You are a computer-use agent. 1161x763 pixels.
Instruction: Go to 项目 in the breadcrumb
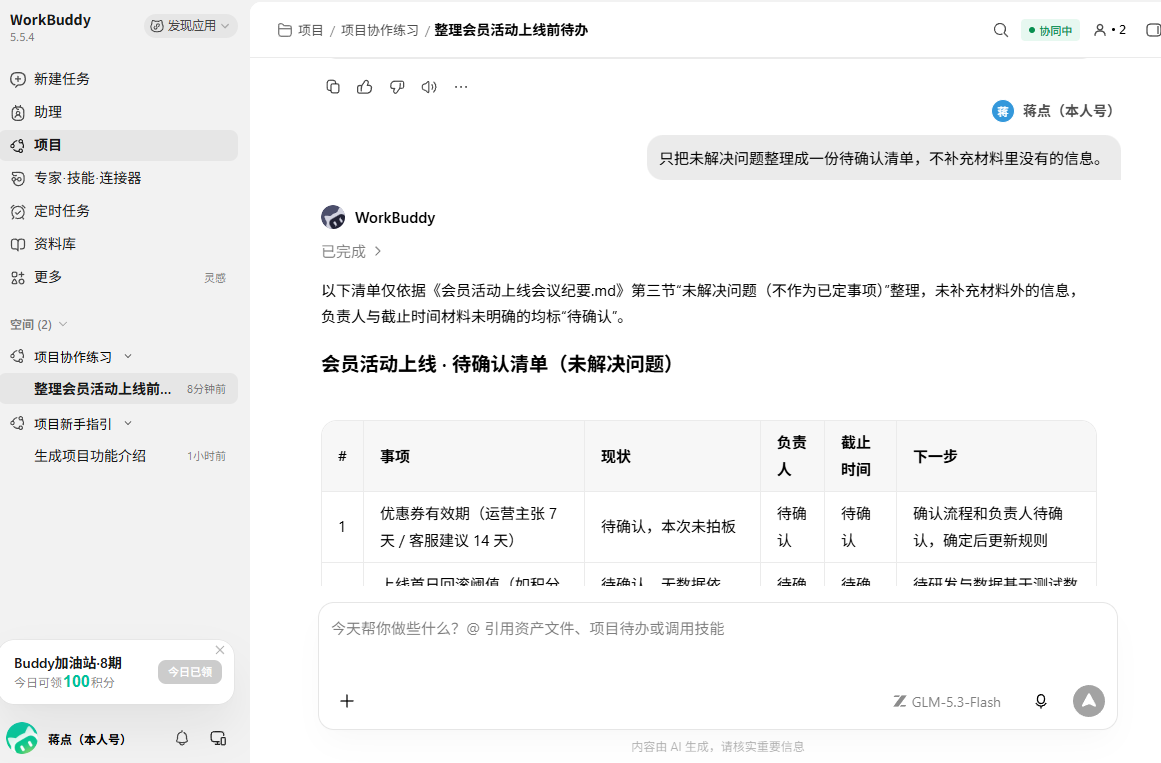310,30
